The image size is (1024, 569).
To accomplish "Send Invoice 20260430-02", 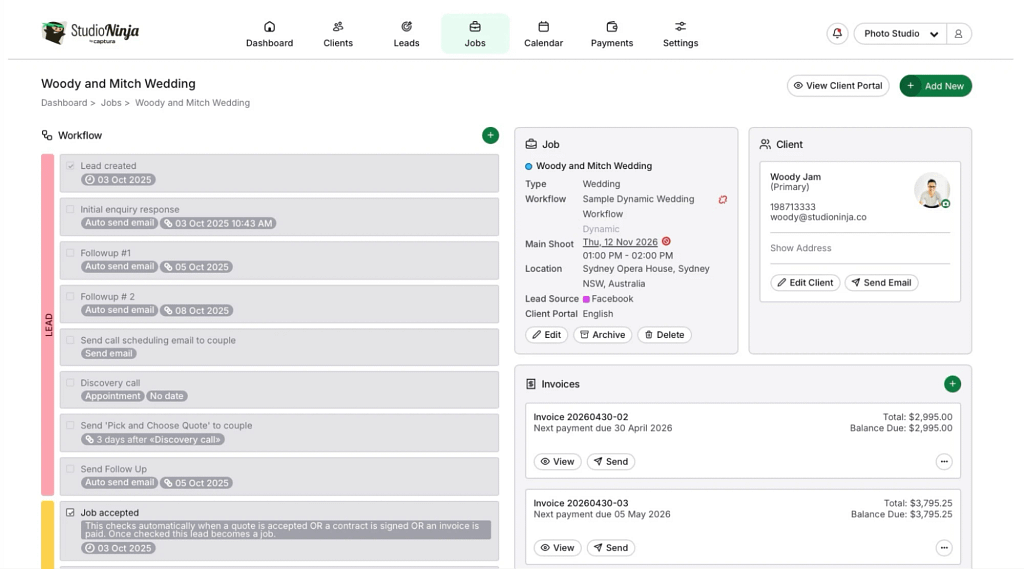I will [x=611, y=461].
